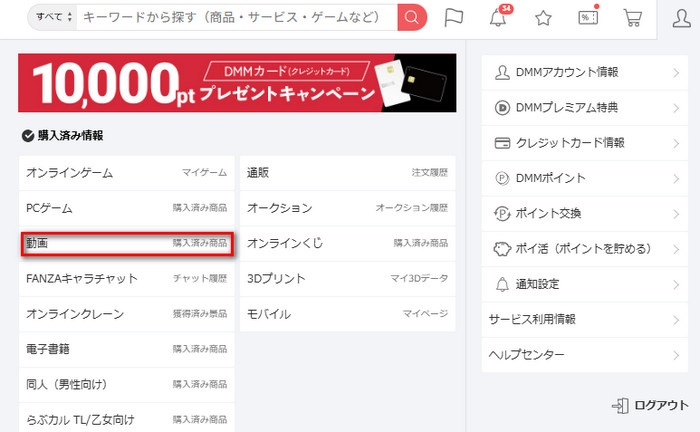Open 通販 order history row
700x432 pixels.
[x=348, y=173]
